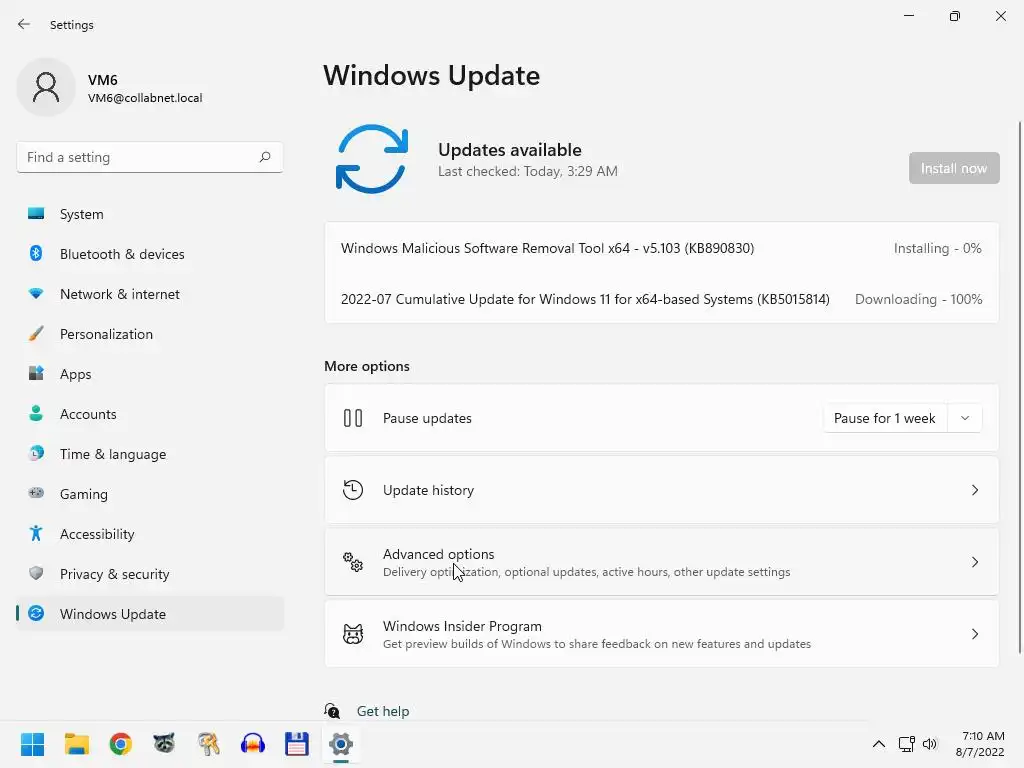Click the Accounts person icon in sidebar
Viewport: 1024px width, 768px height.
[36, 413]
